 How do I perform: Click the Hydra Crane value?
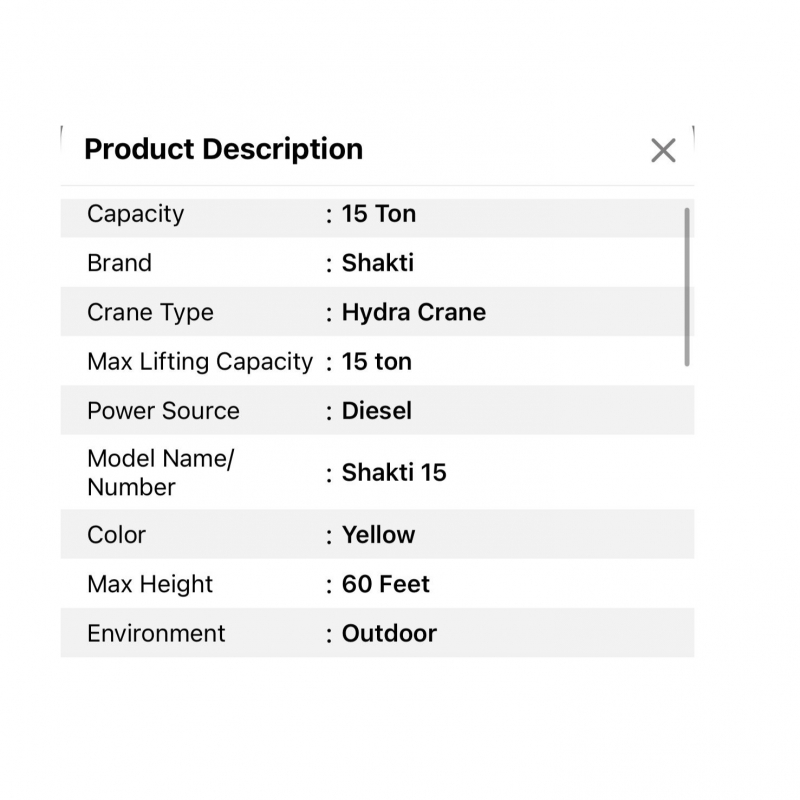click(414, 312)
